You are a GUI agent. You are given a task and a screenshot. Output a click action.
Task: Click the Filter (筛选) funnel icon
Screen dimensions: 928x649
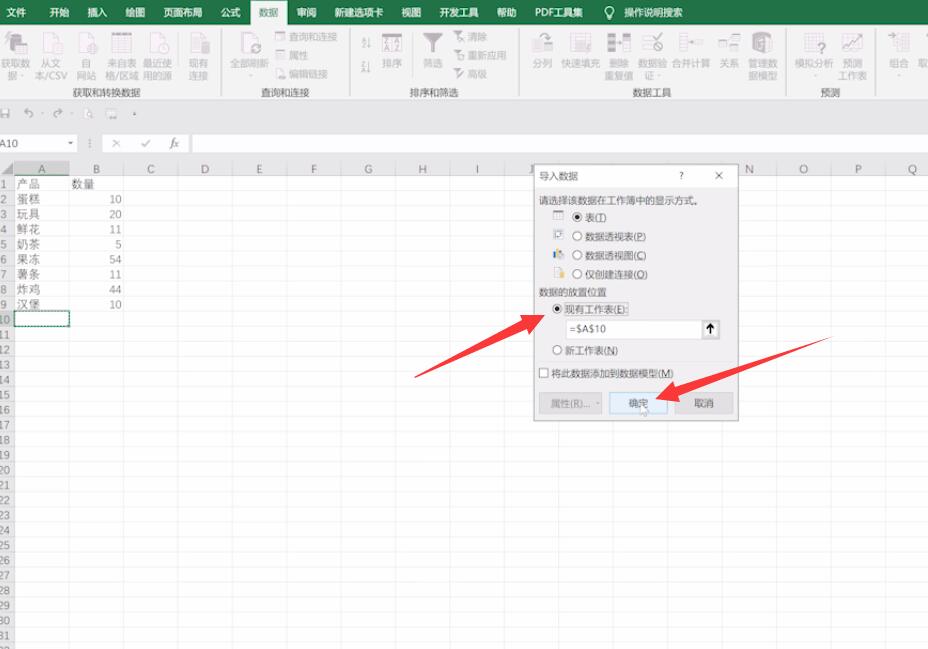tap(433, 43)
